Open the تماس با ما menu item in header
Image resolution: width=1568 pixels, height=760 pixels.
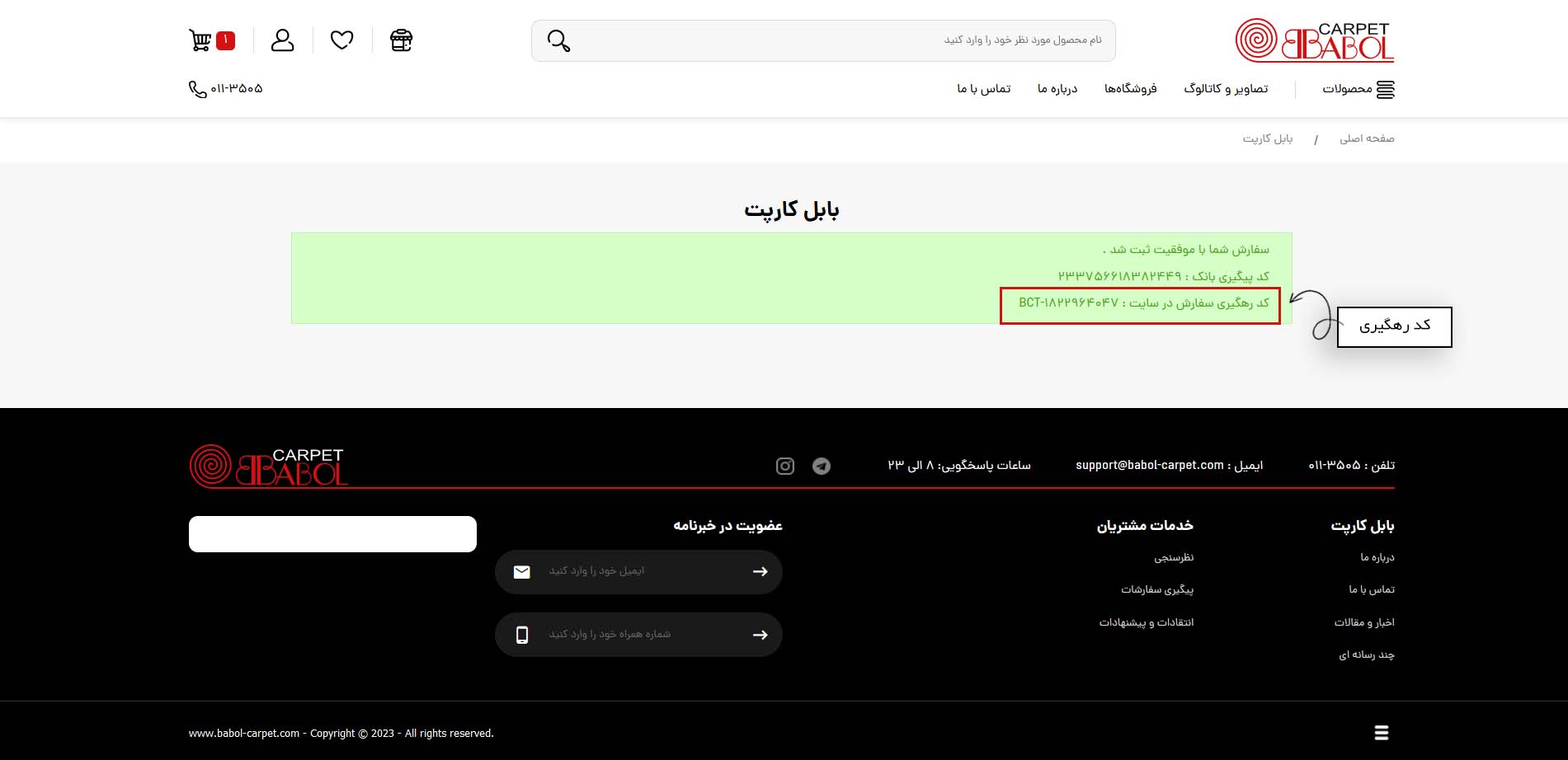pyautogui.click(x=984, y=88)
